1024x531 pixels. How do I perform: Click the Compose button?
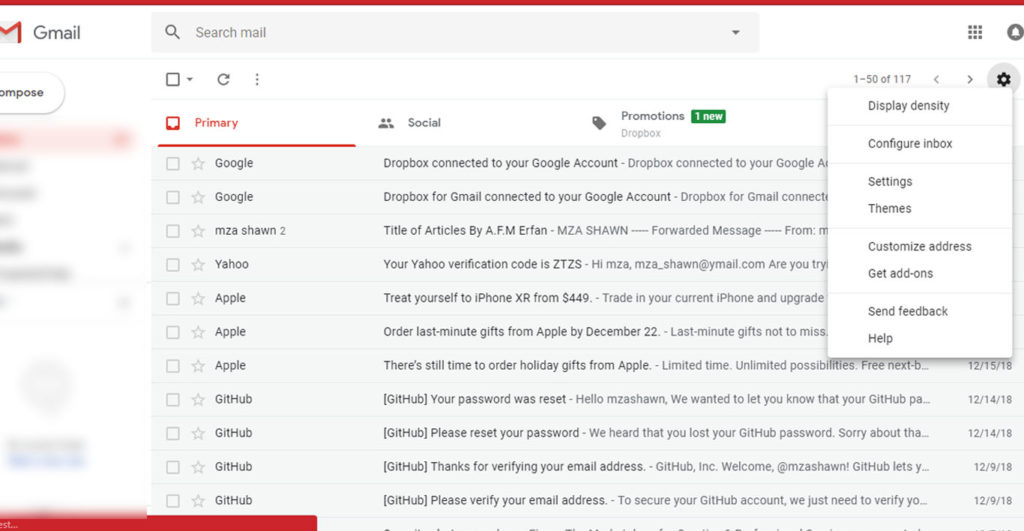[x=26, y=93]
